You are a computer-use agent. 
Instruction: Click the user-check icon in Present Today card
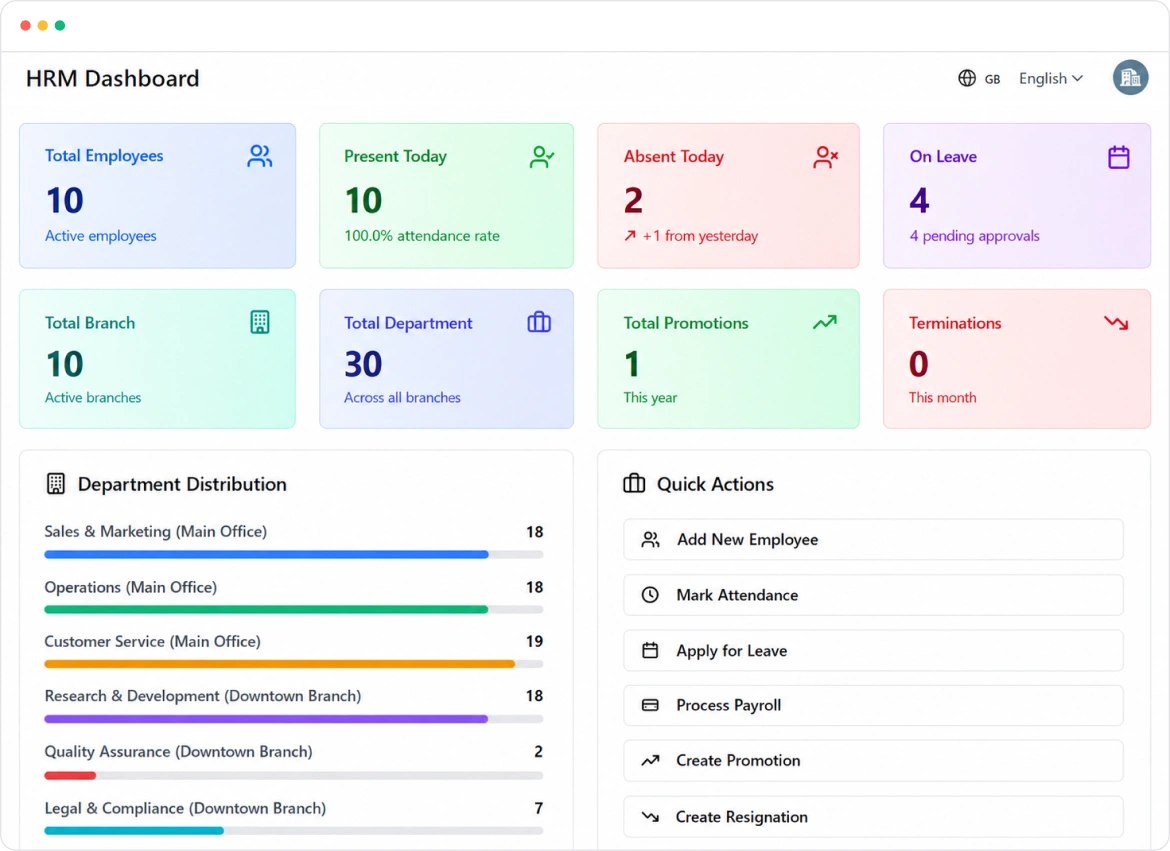pos(542,157)
